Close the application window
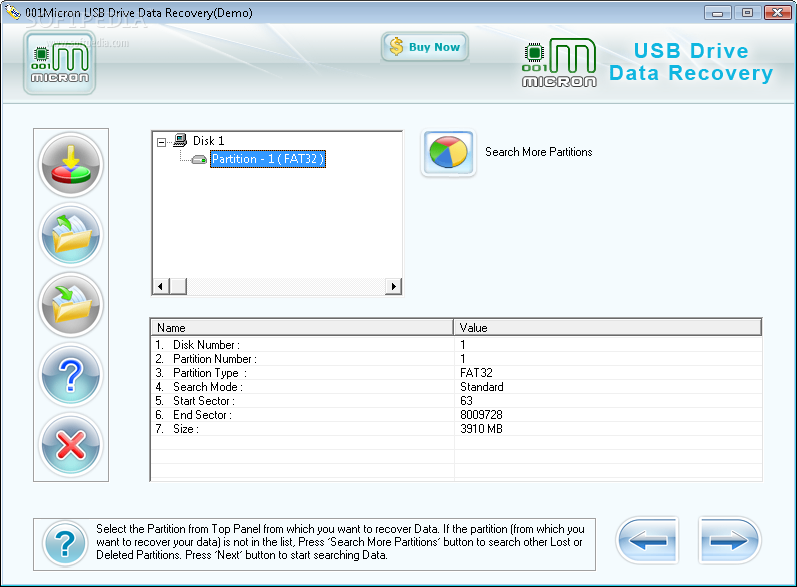Screen dimensions: 797x587 click(777, 13)
